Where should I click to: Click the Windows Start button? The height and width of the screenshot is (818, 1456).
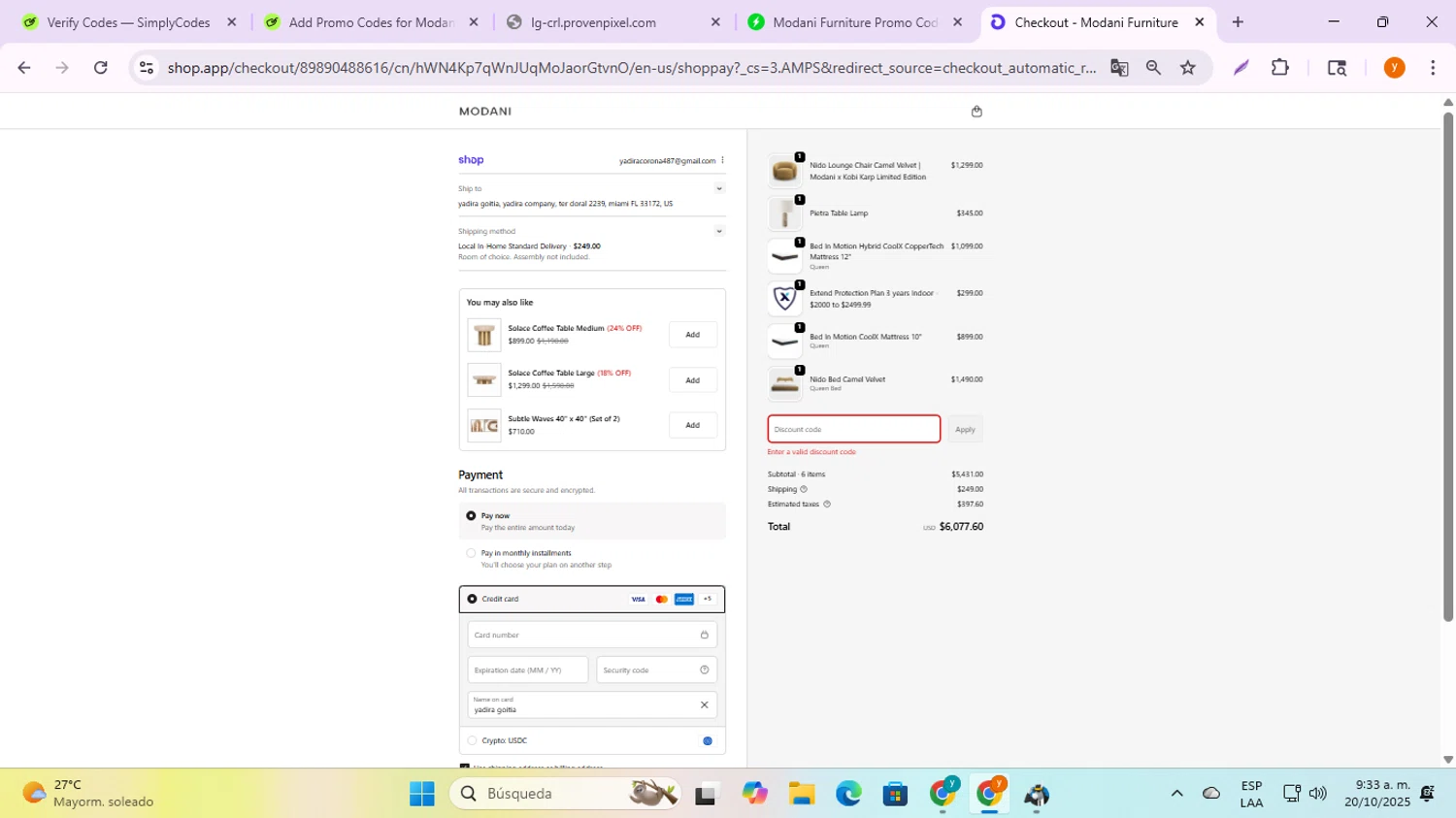422,795
